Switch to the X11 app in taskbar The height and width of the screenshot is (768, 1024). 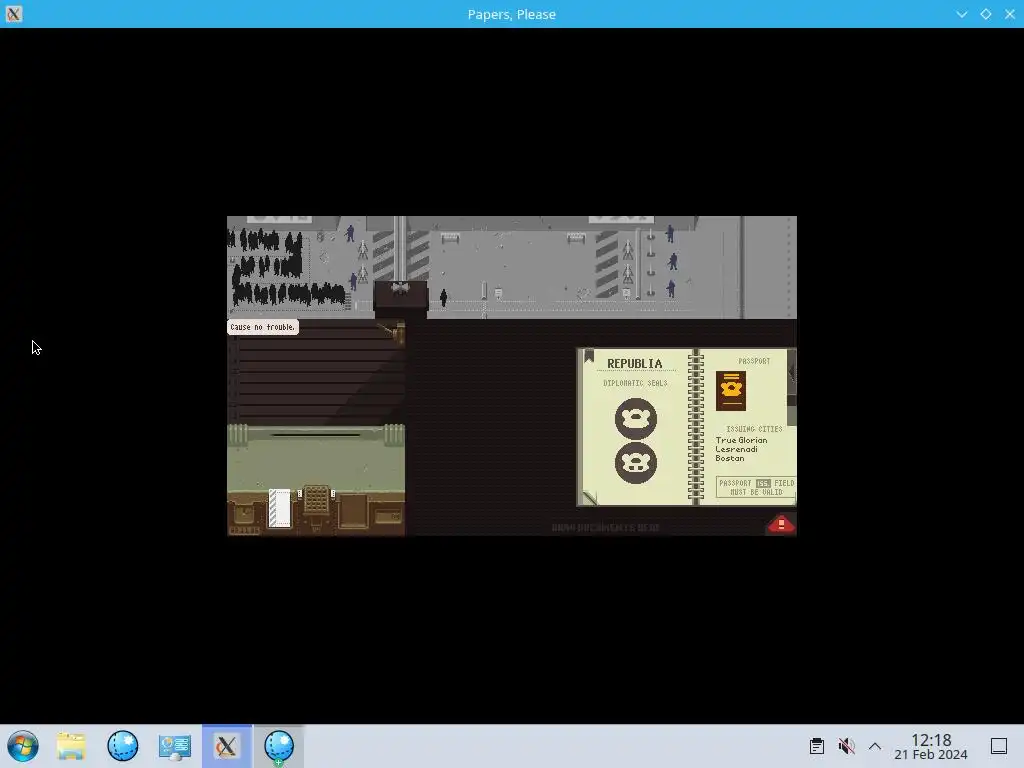(227, 746)
